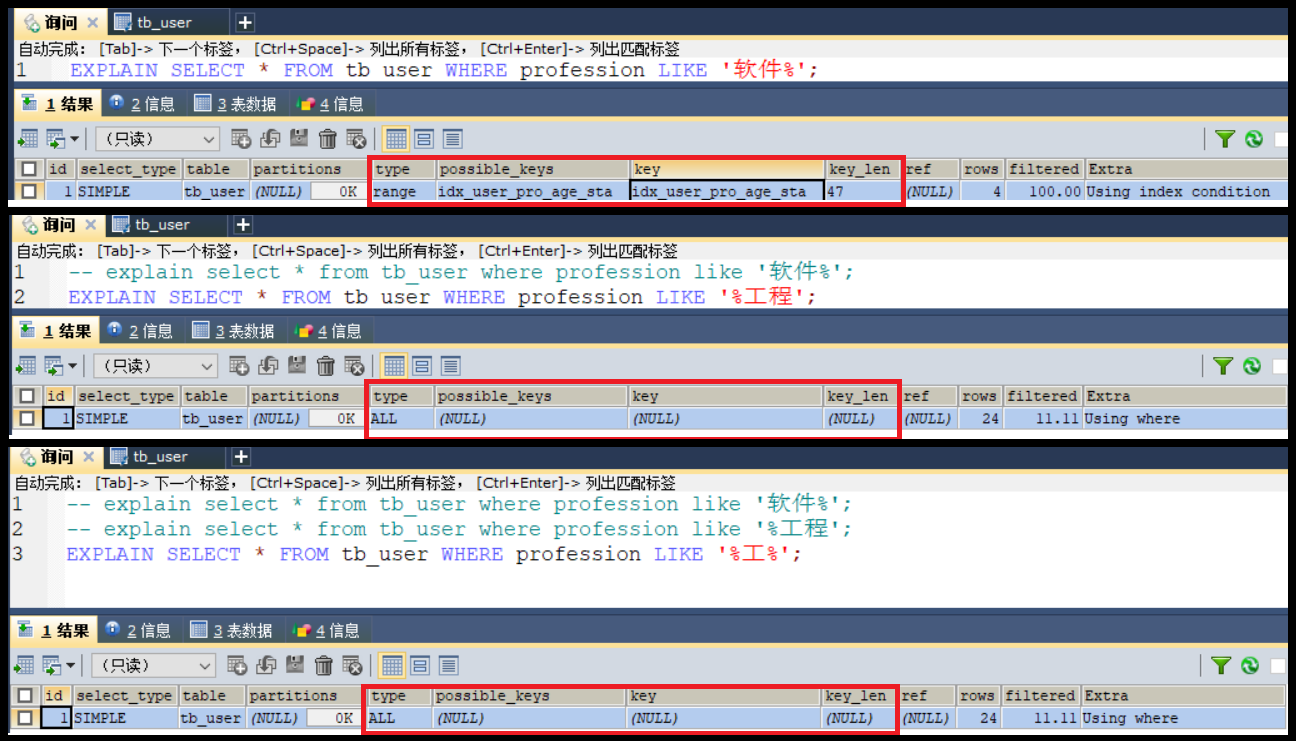Viewport: 1297px width, 741px height.
Task: Tick the row checkbox in middle panel result
Action: coord(27,418)
